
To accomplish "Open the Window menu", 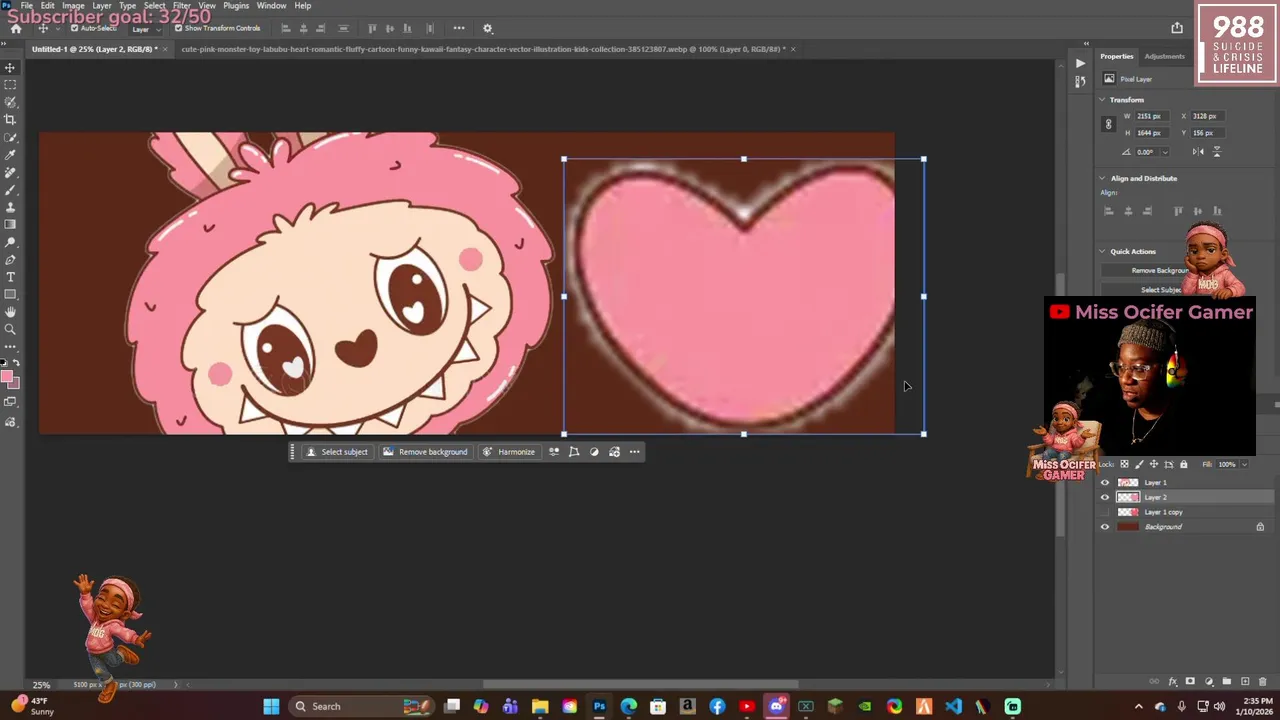I will pyautogui.click(x=271, y=6).
